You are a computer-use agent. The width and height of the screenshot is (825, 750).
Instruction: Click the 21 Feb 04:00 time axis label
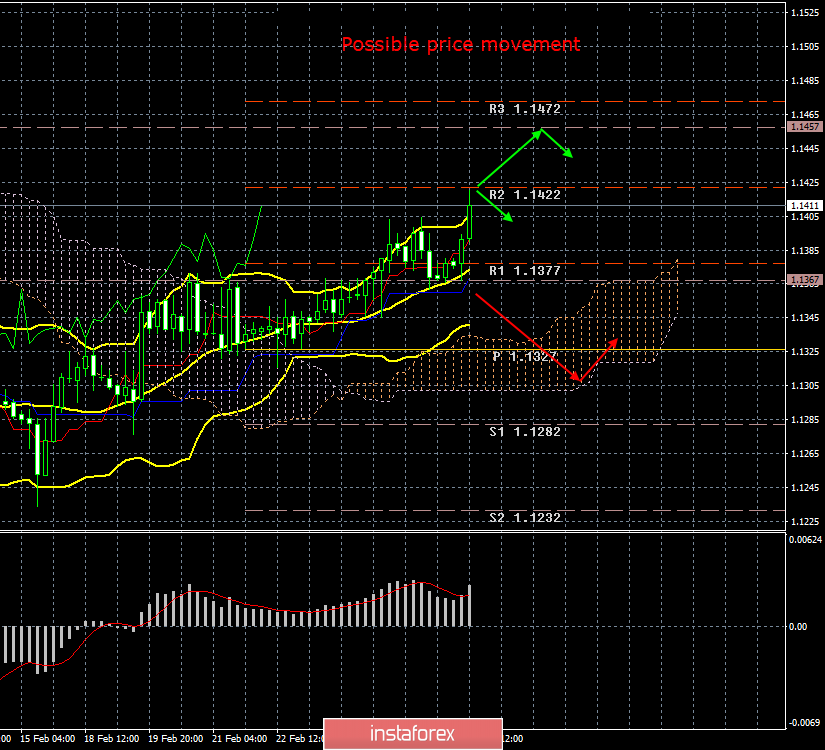pyautogui.click(x=239, y=738)
